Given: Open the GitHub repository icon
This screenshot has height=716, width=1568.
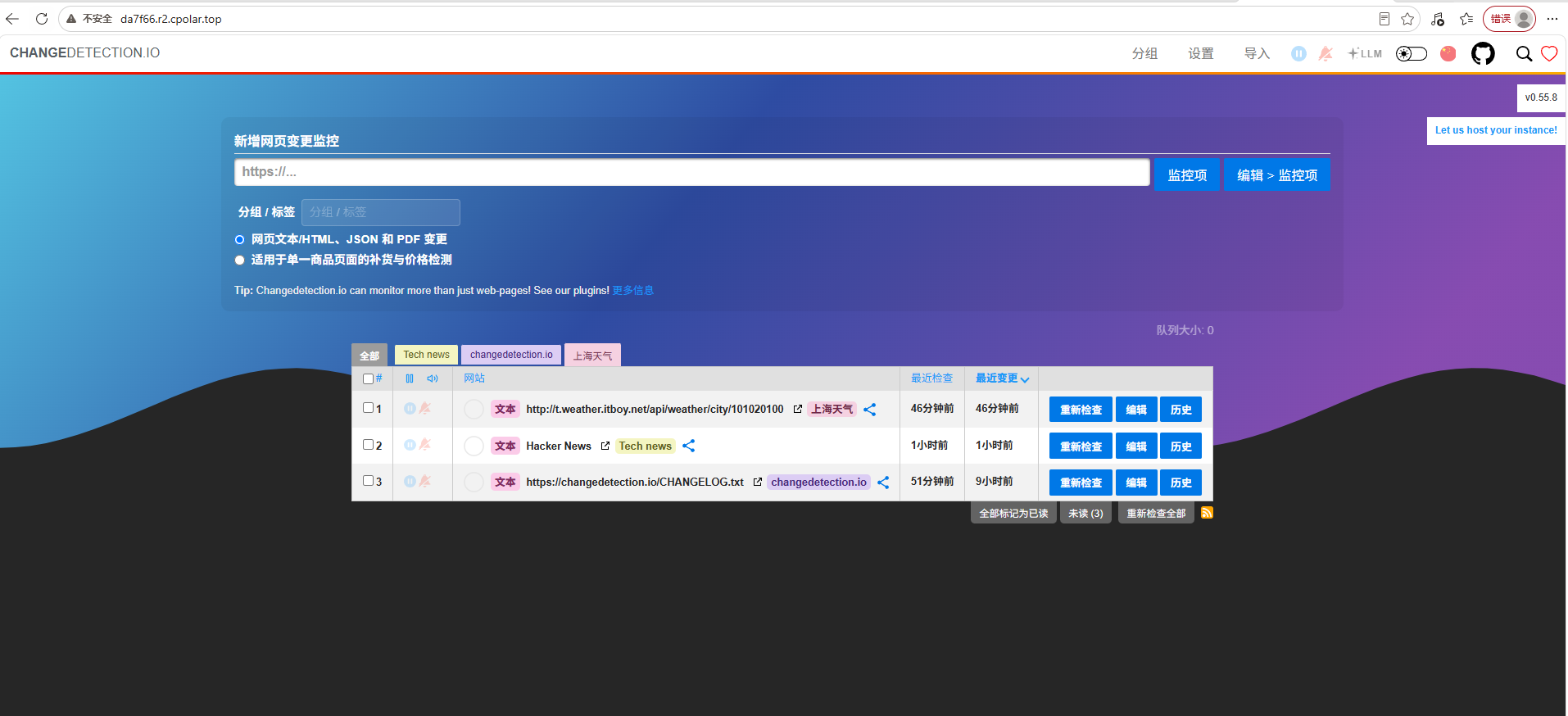Looking at the screenshot, I should click(1483, 53).
